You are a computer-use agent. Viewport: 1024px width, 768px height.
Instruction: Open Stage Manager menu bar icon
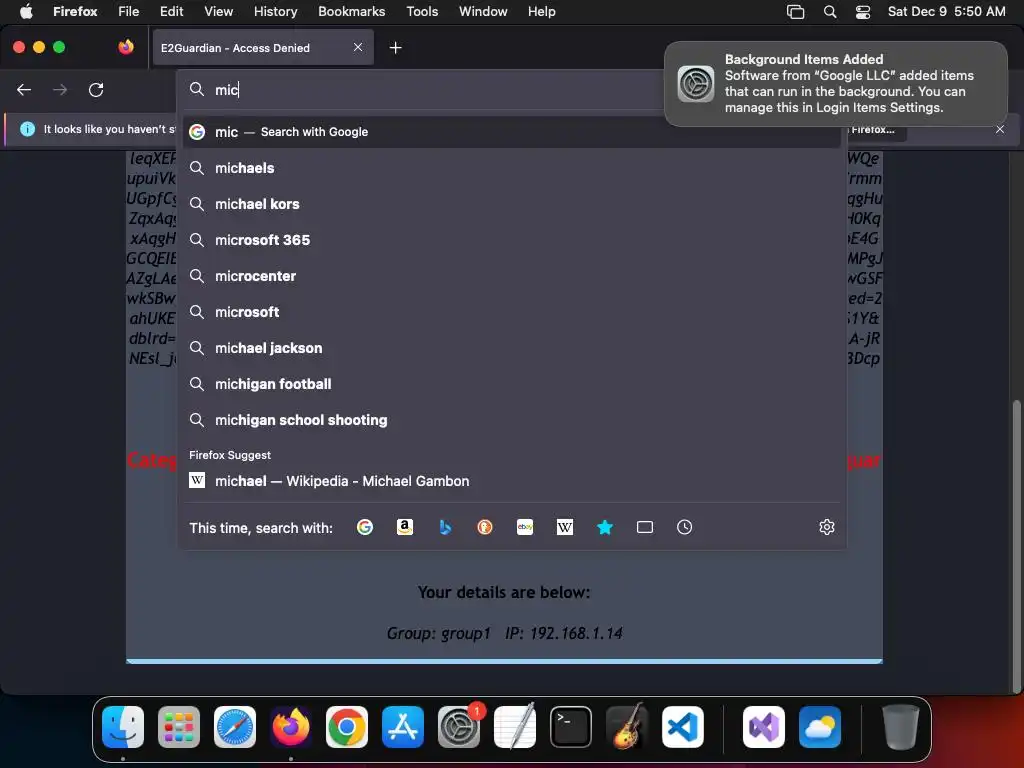(795, 11)
